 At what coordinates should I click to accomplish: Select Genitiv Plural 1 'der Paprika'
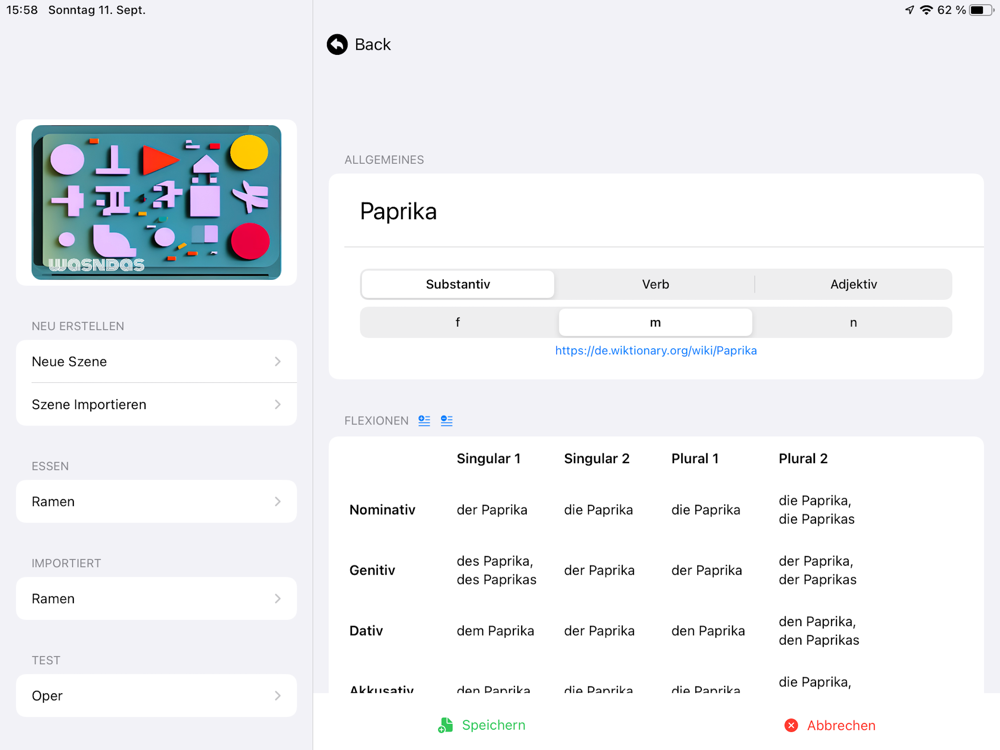coord(707,571)
